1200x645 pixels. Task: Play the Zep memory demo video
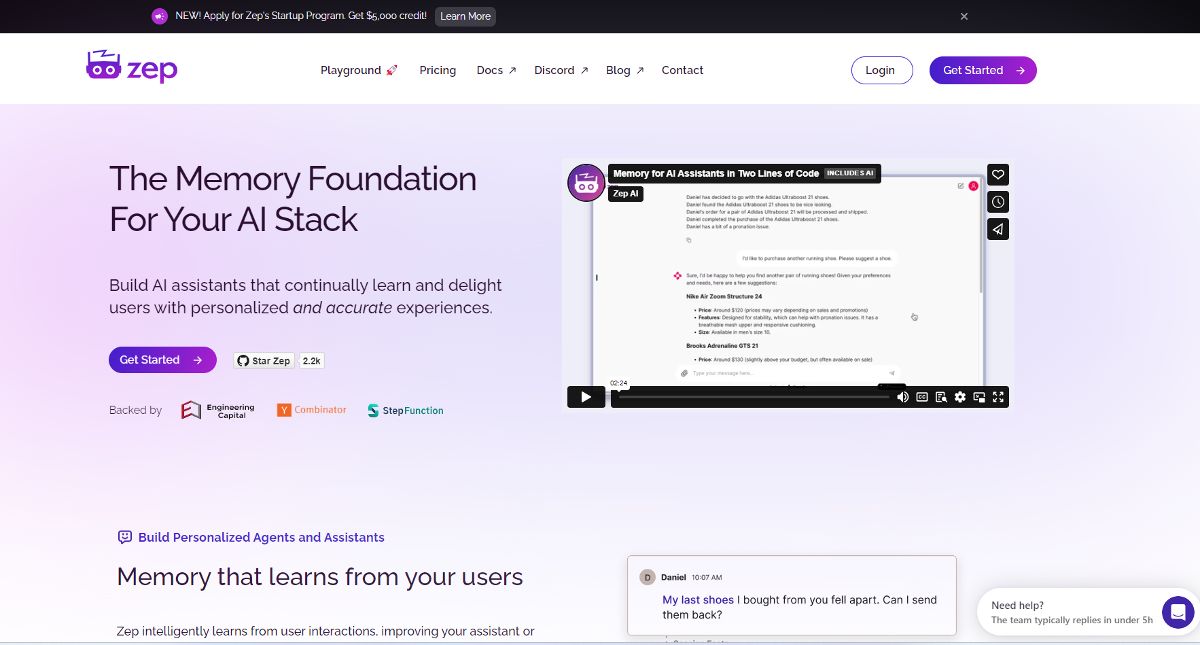tap(586, 397)
